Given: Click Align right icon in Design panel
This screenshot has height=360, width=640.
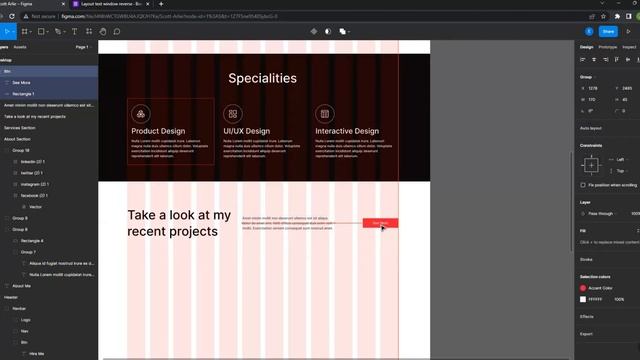Looking at the screenshot, I should [x=605, y=60].
